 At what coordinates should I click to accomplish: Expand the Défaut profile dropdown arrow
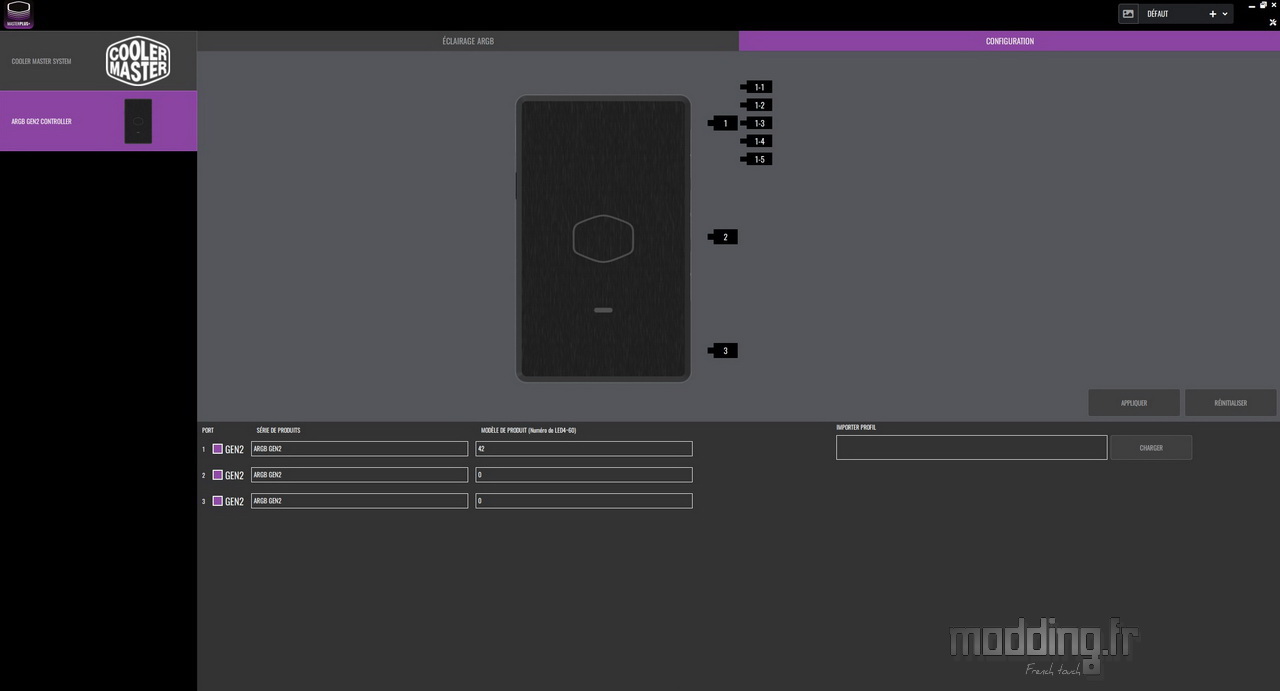click(1225, 14)
